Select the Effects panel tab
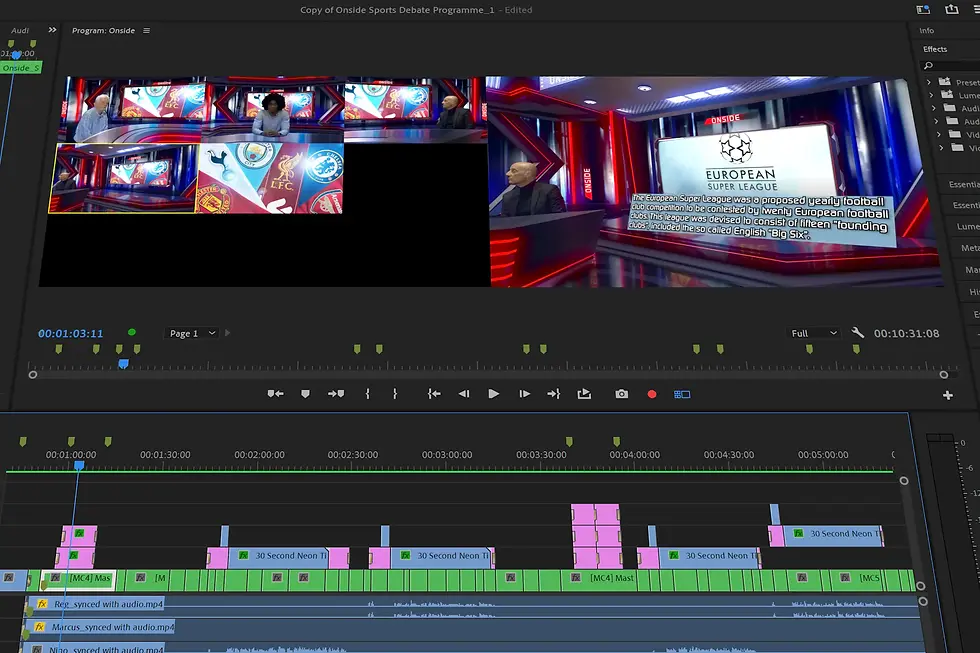 click(935, 49)
